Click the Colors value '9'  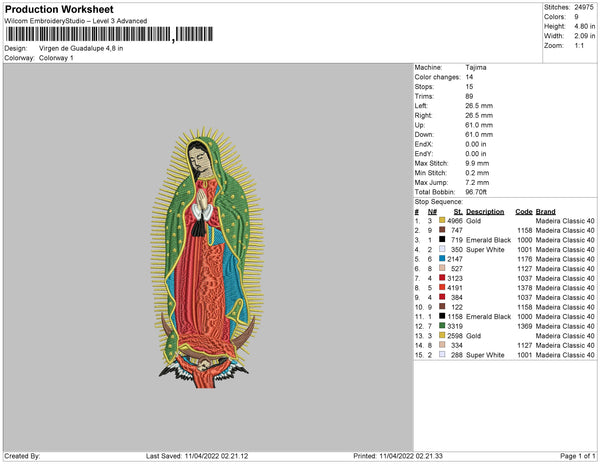(x=576, y=17)
